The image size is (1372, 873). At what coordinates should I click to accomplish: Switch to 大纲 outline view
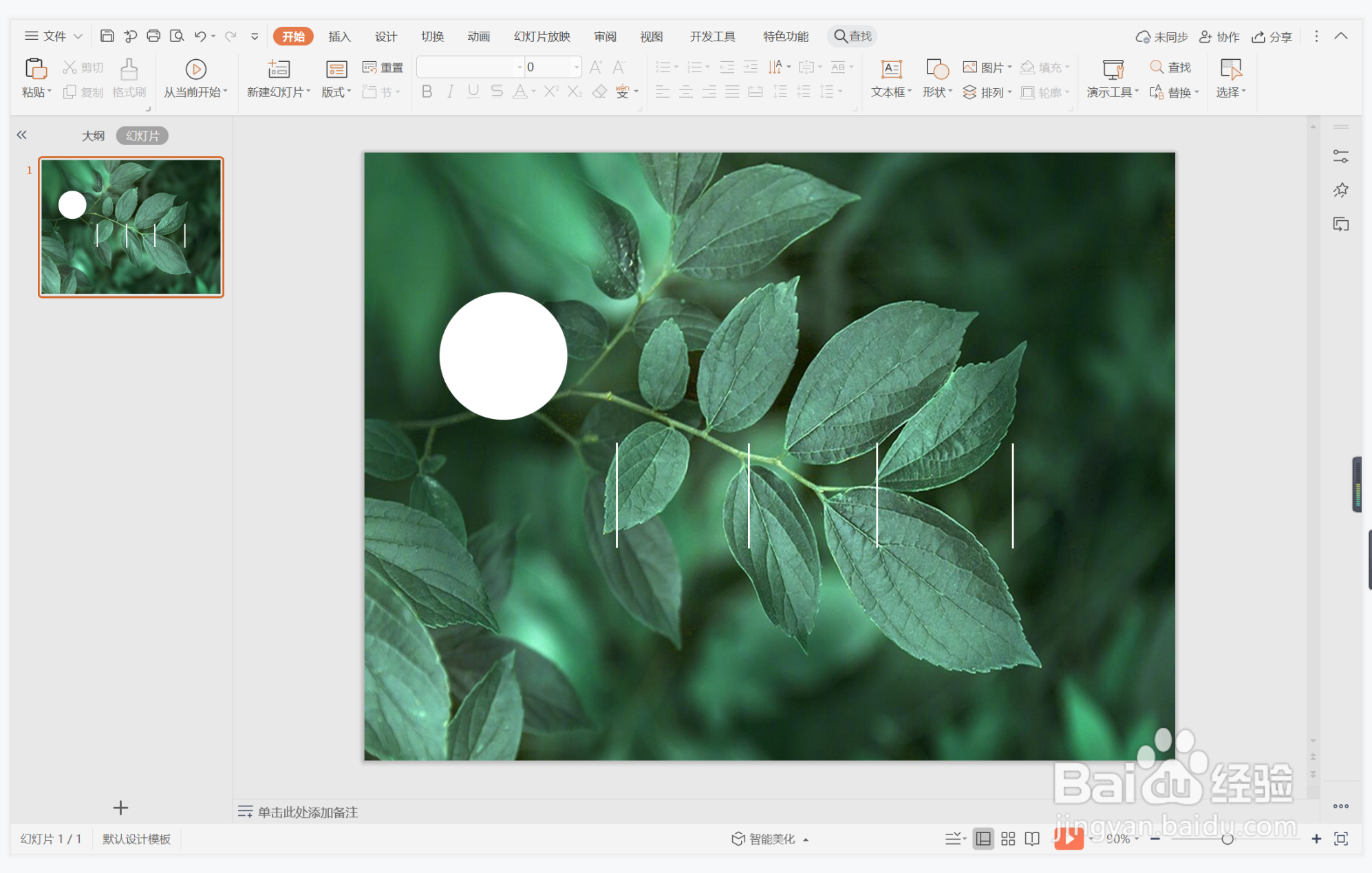click(93, 136)
